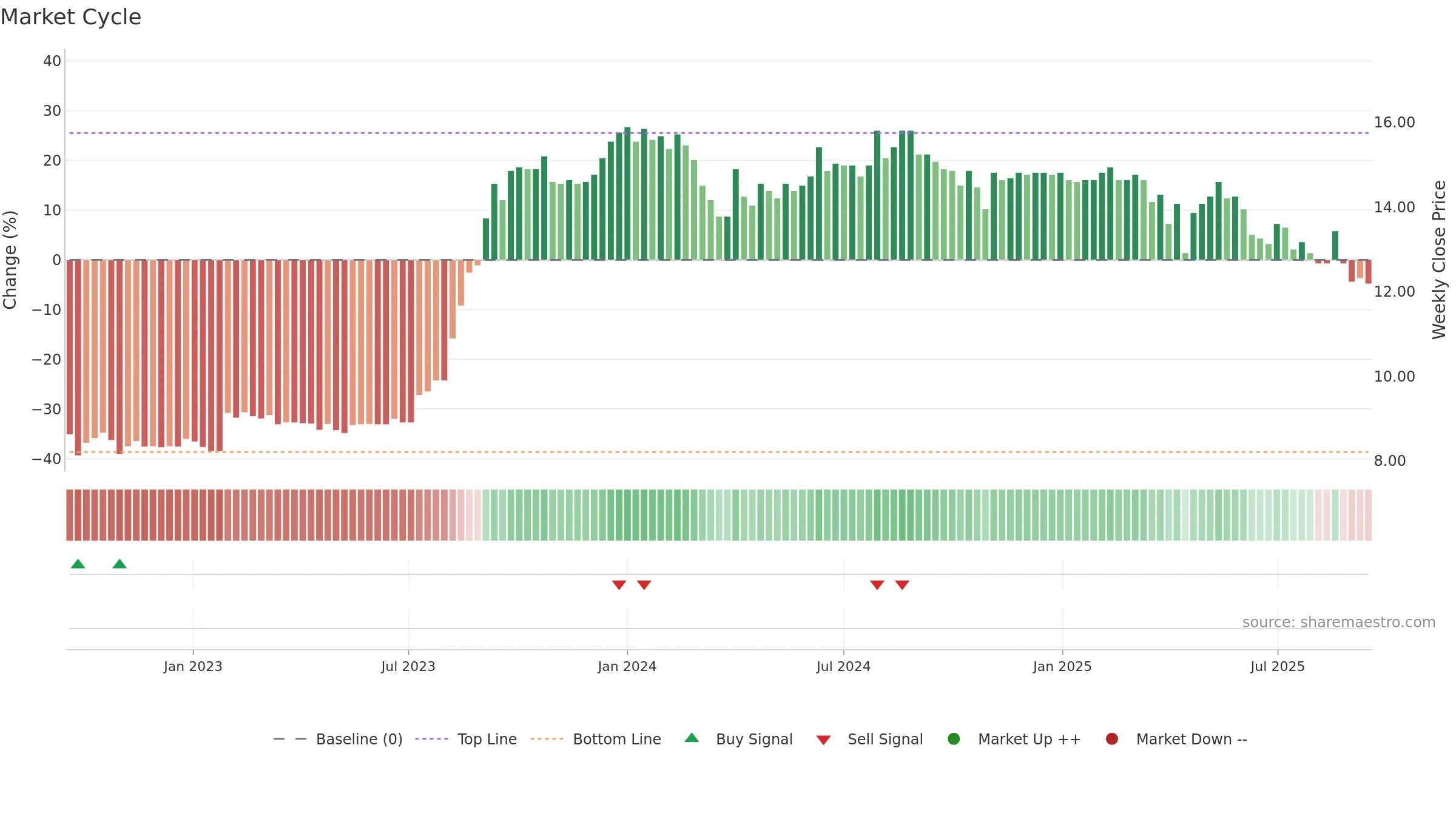Click the 10.00 price axis label

1394,377
